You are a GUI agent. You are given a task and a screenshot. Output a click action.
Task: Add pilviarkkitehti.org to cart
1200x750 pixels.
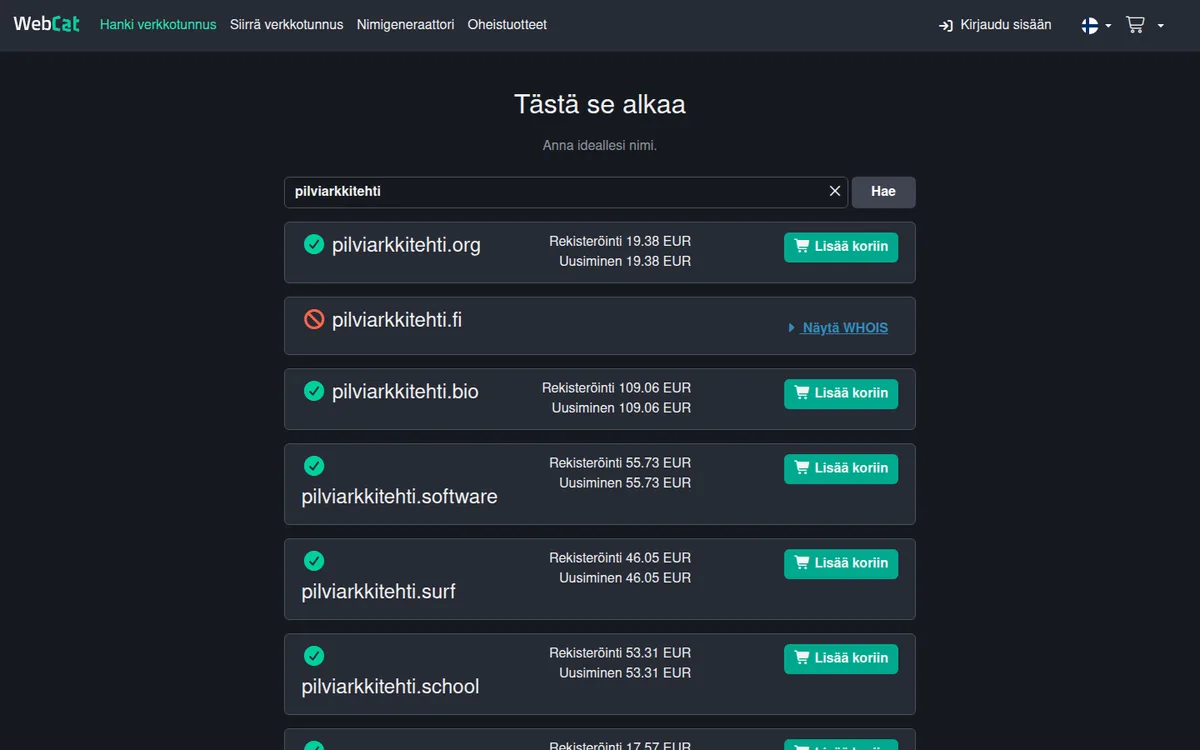pyautogui.click(x=841, y=247)
